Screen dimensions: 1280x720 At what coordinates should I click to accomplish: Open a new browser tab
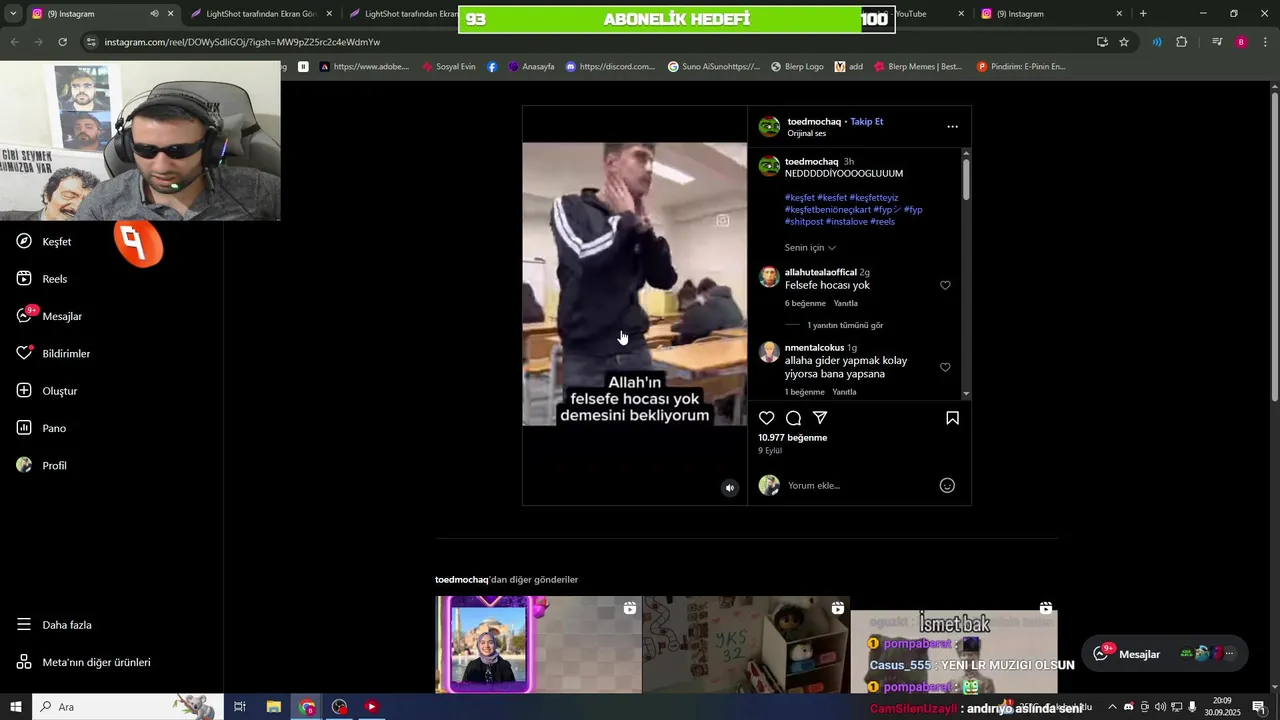1143,14
